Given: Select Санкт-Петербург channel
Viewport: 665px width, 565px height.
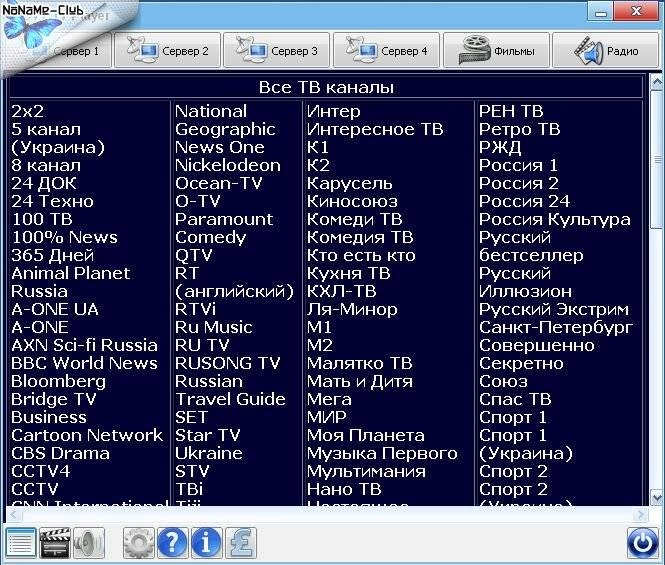Looking at the screenshot, I should tap(556, 327).
